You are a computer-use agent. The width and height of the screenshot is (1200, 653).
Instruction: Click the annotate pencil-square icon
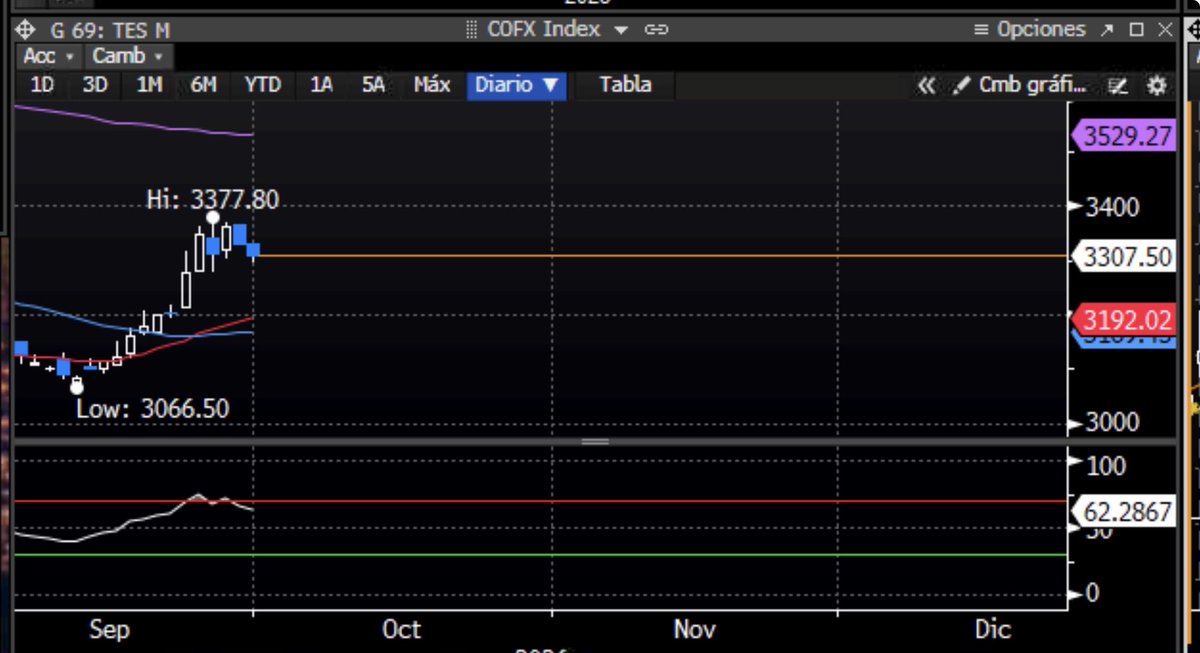pyautogui.click(x=1119, y=86)
